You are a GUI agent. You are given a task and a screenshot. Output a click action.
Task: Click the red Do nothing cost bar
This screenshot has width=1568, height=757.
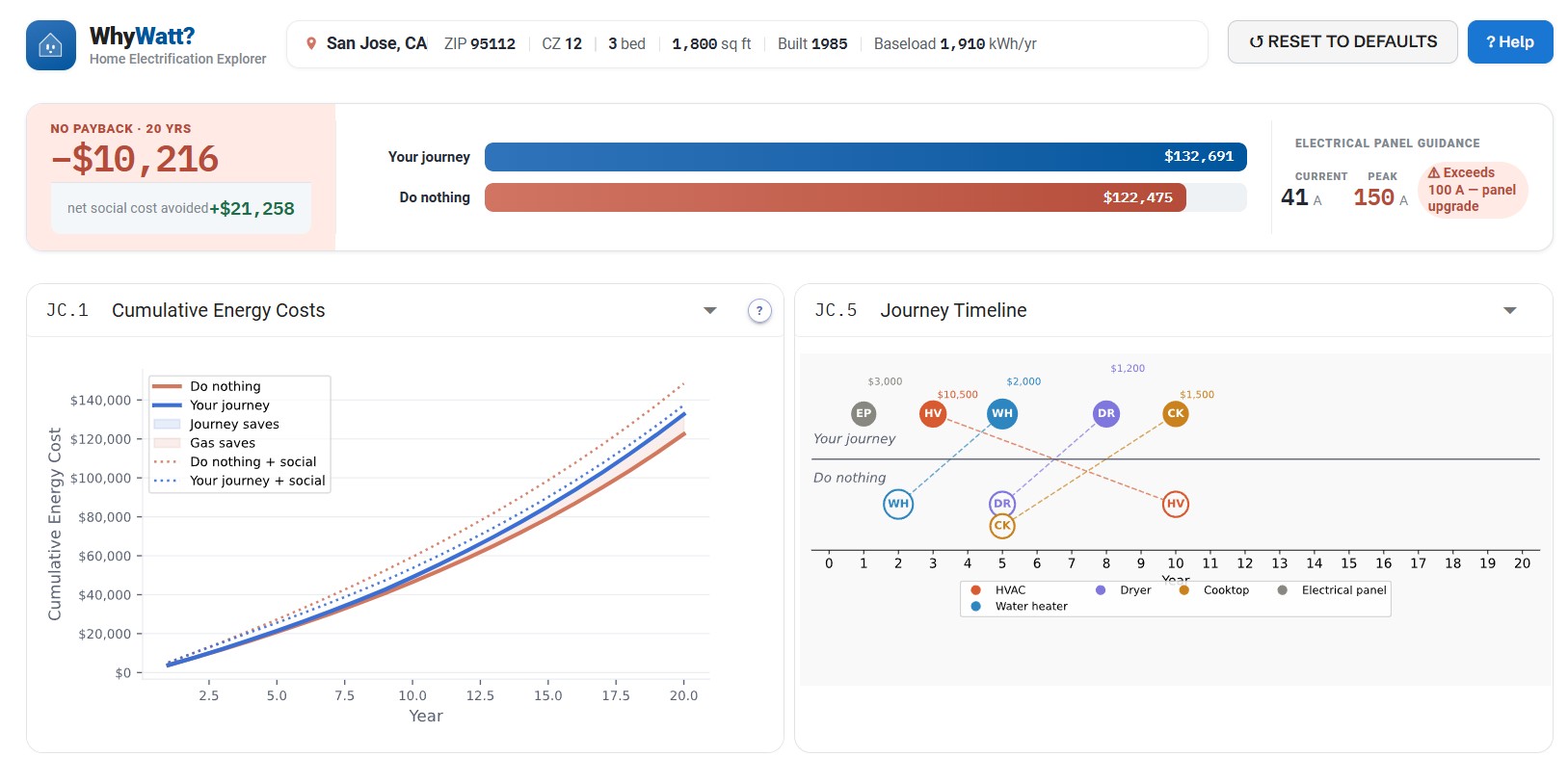(836, 197)
